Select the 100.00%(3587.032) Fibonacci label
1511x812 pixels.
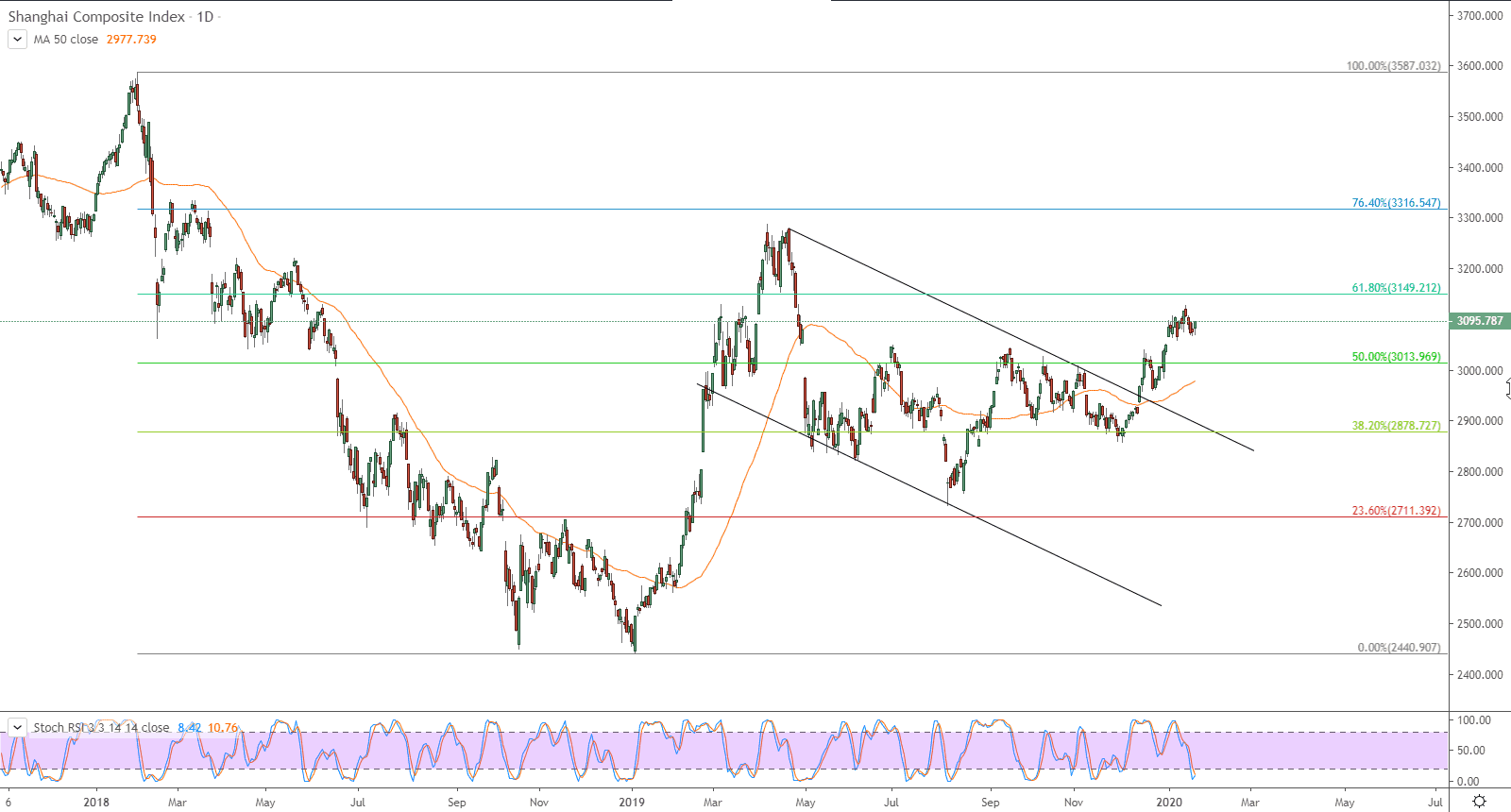click(1394, 66)
